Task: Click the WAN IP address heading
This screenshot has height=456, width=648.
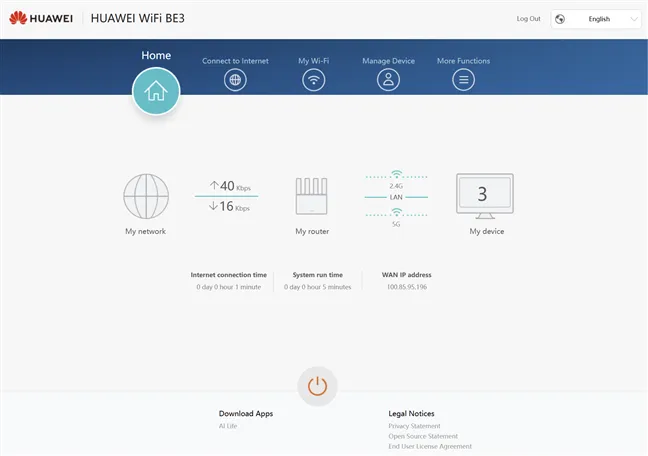Action: (407, 275)
